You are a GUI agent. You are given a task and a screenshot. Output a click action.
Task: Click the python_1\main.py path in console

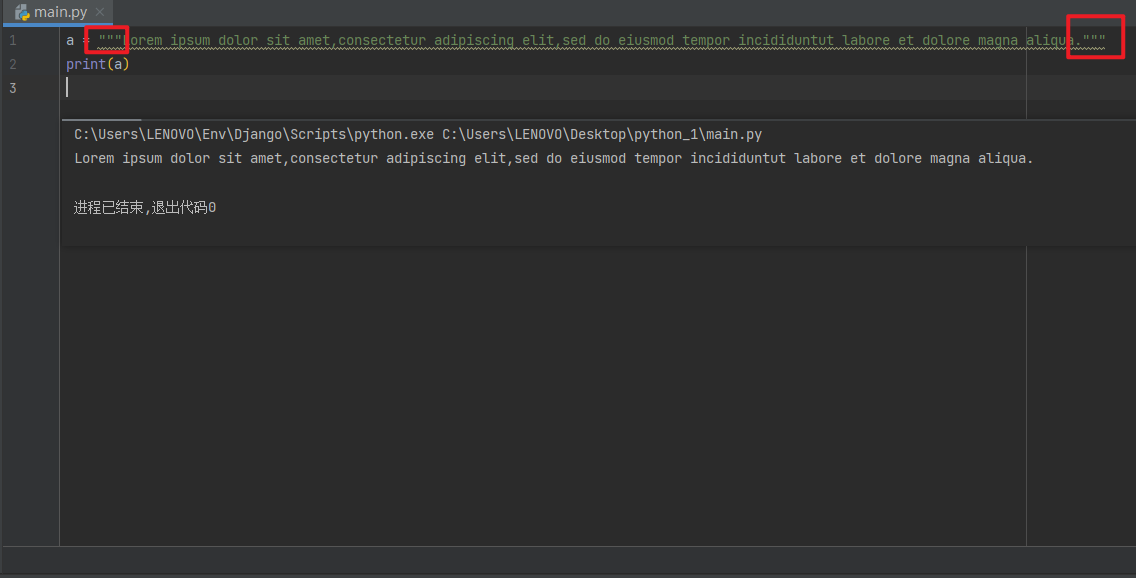(602, 135)
